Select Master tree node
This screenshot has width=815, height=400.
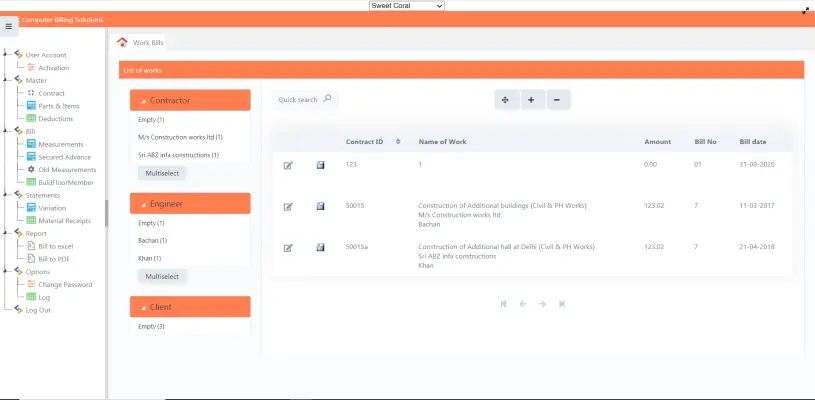(36, 81)
